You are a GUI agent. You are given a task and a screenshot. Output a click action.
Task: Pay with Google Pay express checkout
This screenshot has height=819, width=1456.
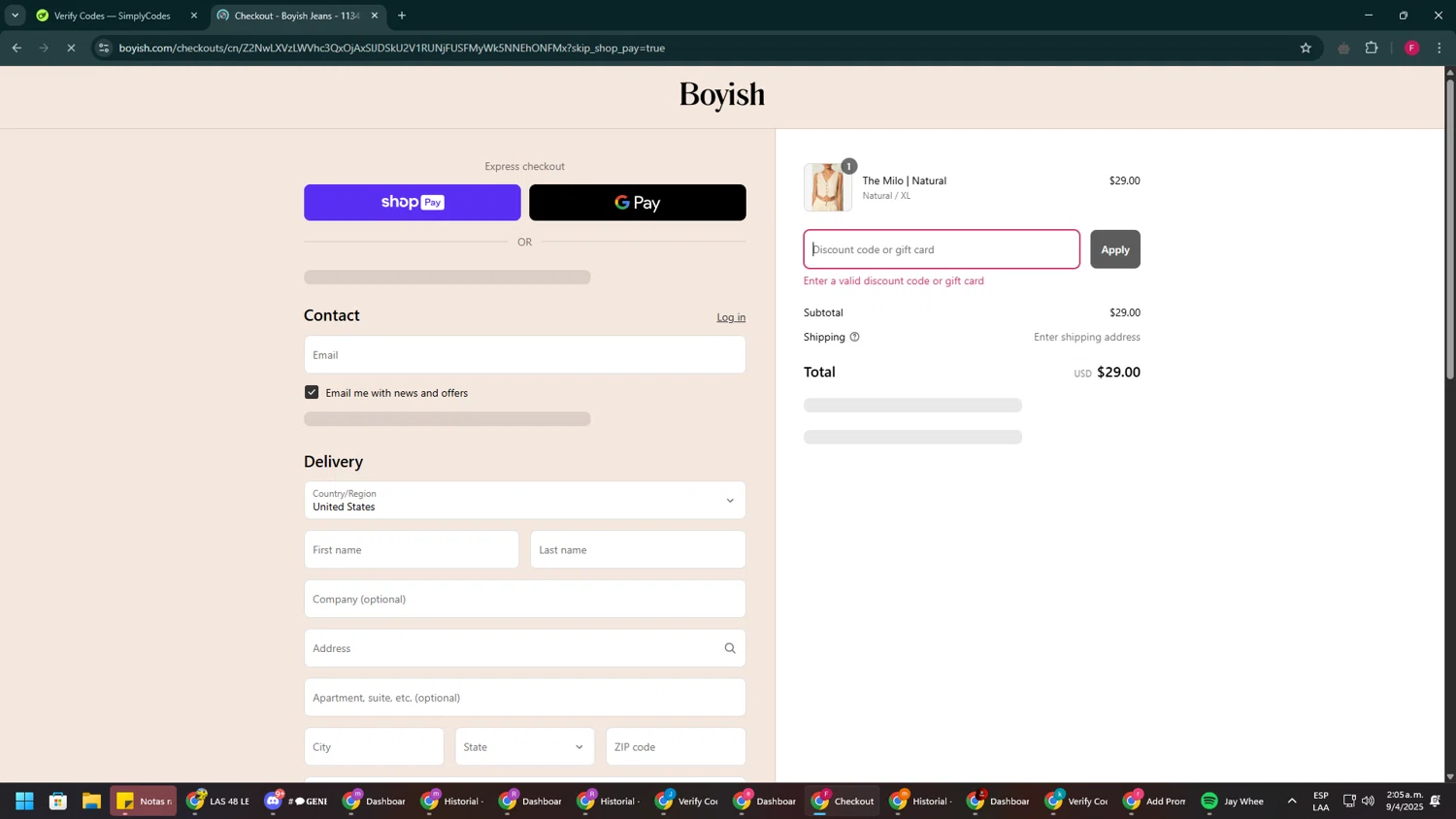(638, 203)
